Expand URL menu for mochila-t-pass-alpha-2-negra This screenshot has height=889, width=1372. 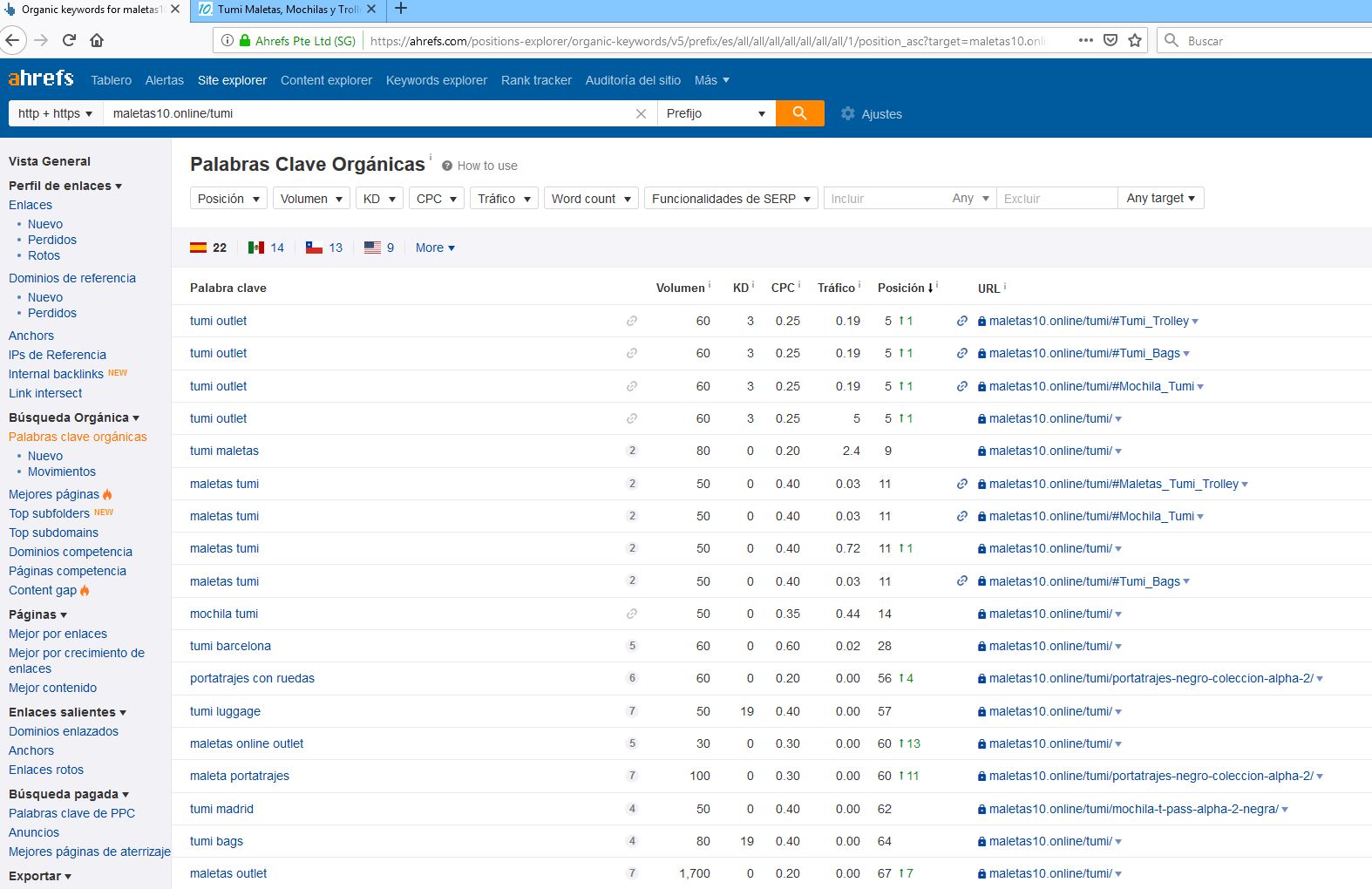[x=1286, y=810]
